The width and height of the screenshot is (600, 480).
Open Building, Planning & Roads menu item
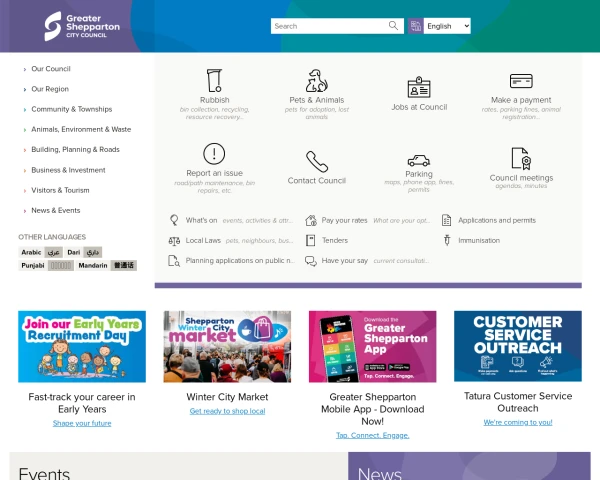[75, 150]
